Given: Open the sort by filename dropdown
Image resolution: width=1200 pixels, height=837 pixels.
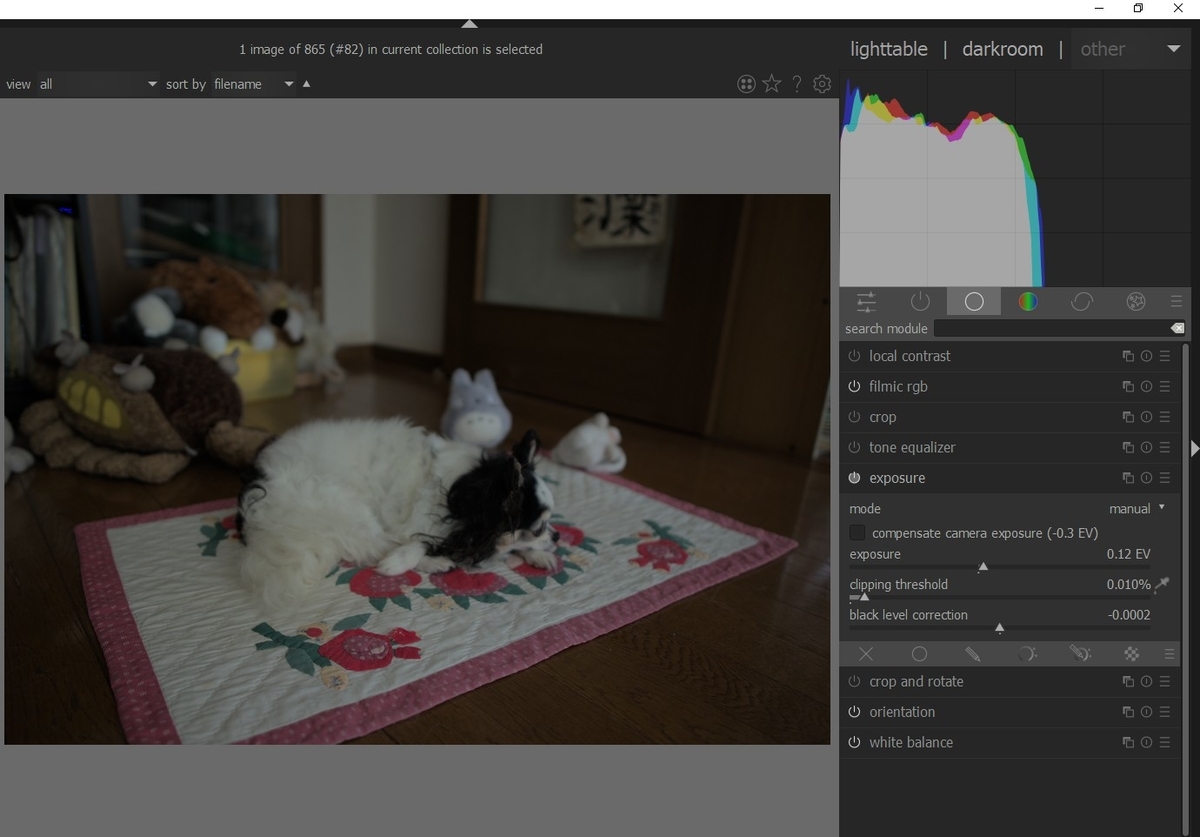Looking at the screenshot, I should 254,84.
